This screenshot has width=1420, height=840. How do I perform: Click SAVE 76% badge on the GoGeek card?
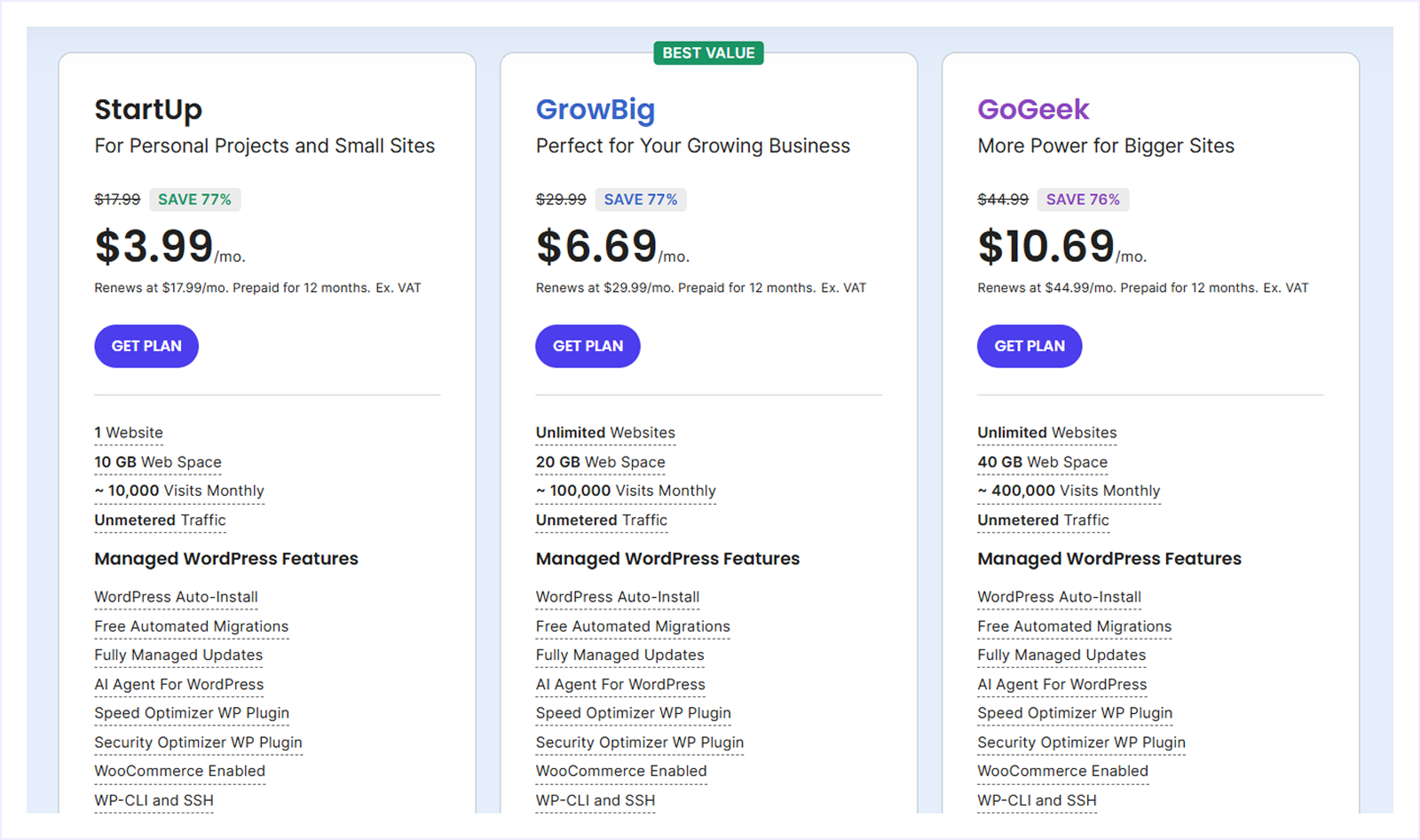tap(1083, 199)
